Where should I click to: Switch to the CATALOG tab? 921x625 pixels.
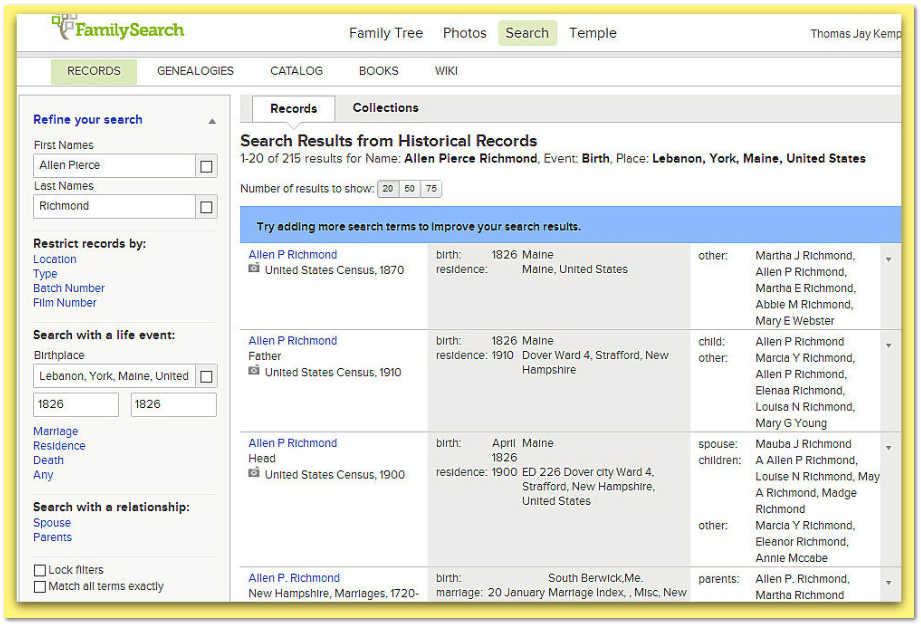click(x=297, y=71)
